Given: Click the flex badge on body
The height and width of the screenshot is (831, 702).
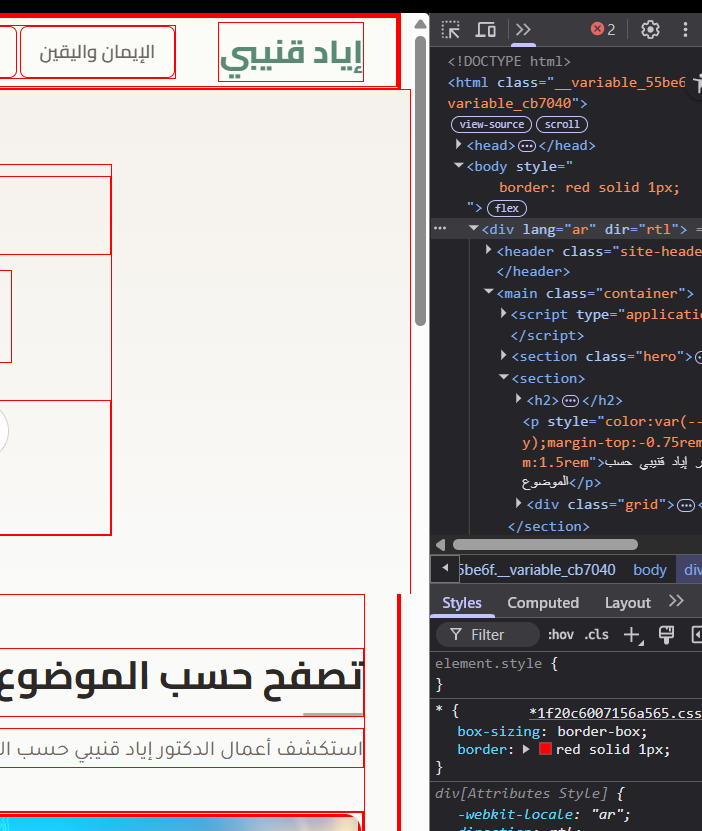Looking at the screenshot, I should [x=506, y=208].
